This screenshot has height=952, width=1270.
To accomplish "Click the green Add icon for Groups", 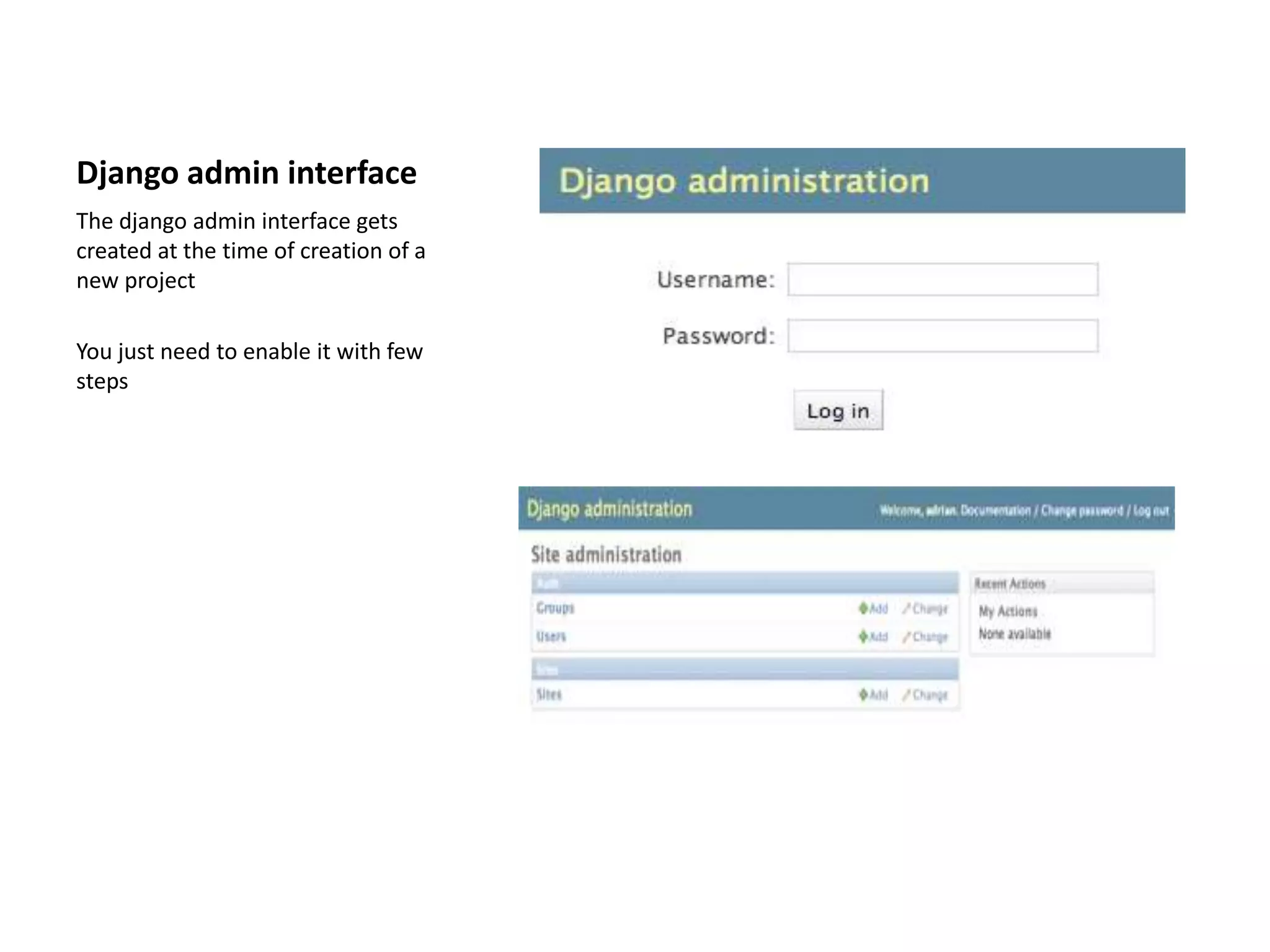I will [x=863, y=609].
